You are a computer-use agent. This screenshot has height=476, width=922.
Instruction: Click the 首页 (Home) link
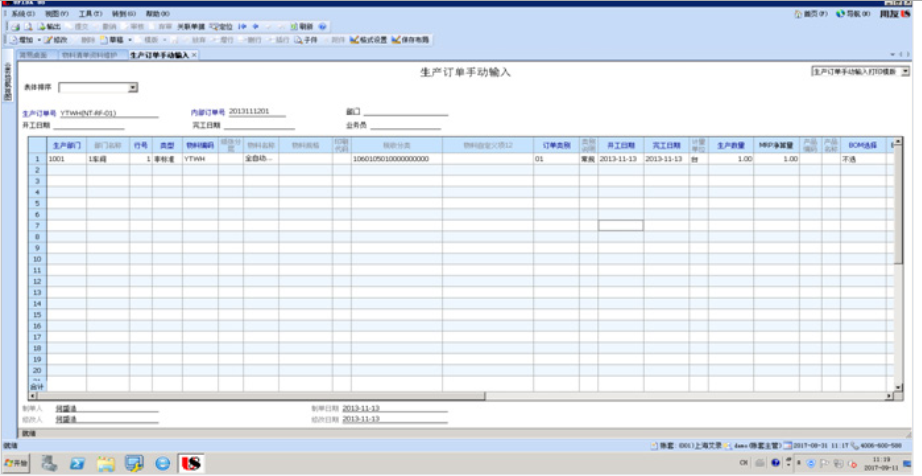point(815,15)
